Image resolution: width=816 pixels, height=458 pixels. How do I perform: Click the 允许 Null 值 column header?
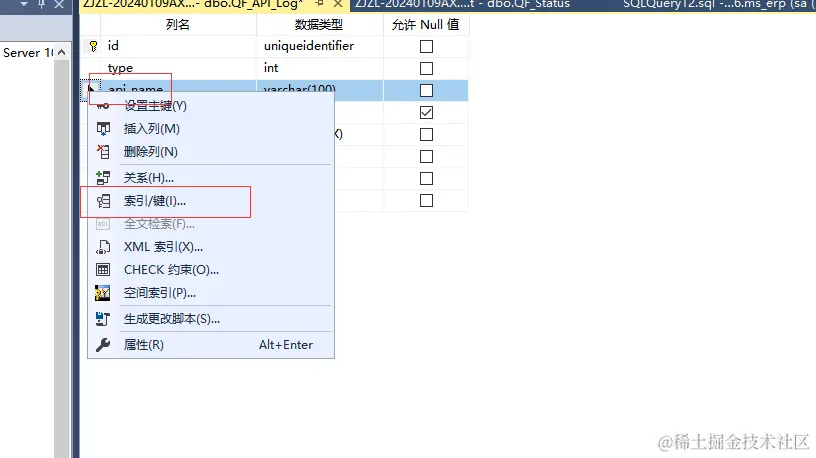click(x=426, y=25)
